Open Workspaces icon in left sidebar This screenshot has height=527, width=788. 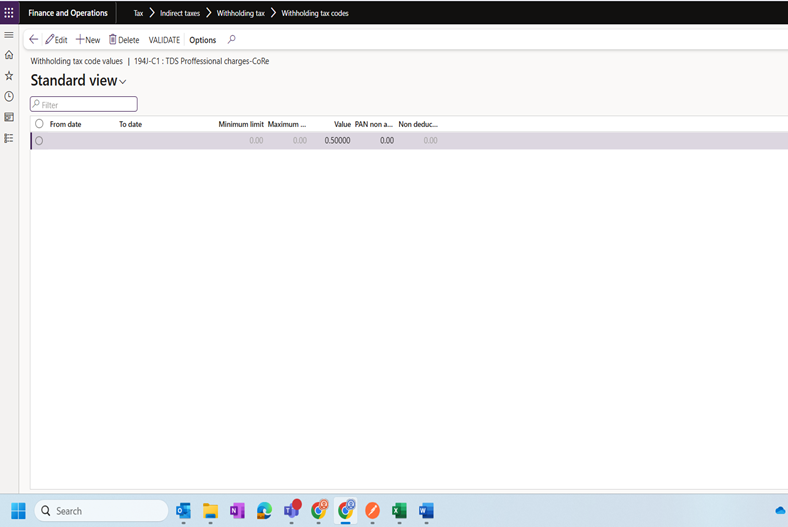click(9, 117)
